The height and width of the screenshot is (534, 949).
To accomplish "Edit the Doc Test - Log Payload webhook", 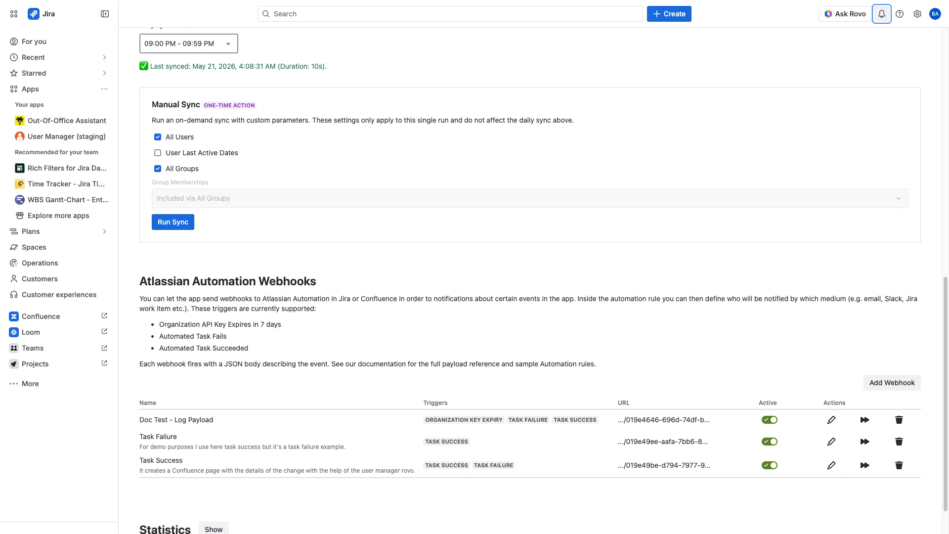I will click(831, 420).
